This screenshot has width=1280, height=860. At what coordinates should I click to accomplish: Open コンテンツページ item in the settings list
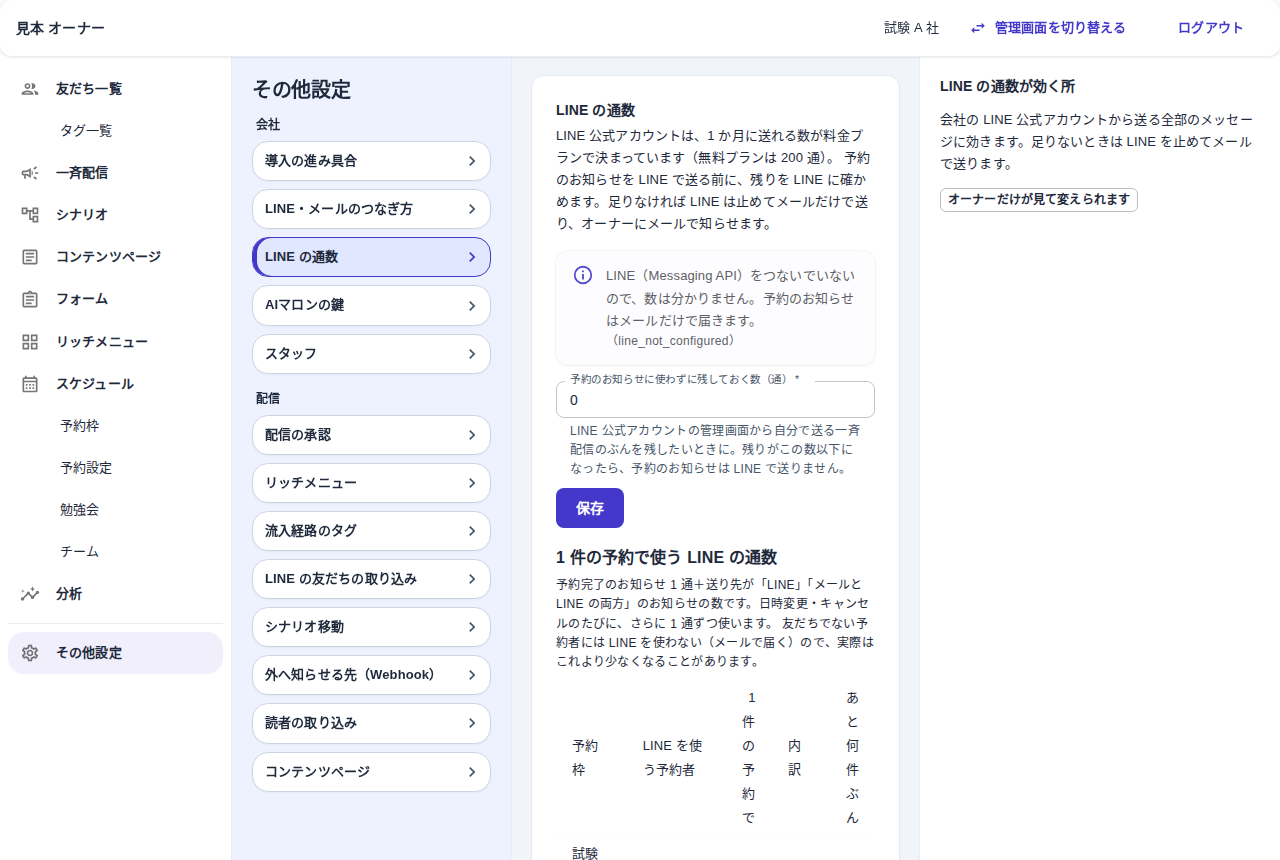tap(371, 772)
